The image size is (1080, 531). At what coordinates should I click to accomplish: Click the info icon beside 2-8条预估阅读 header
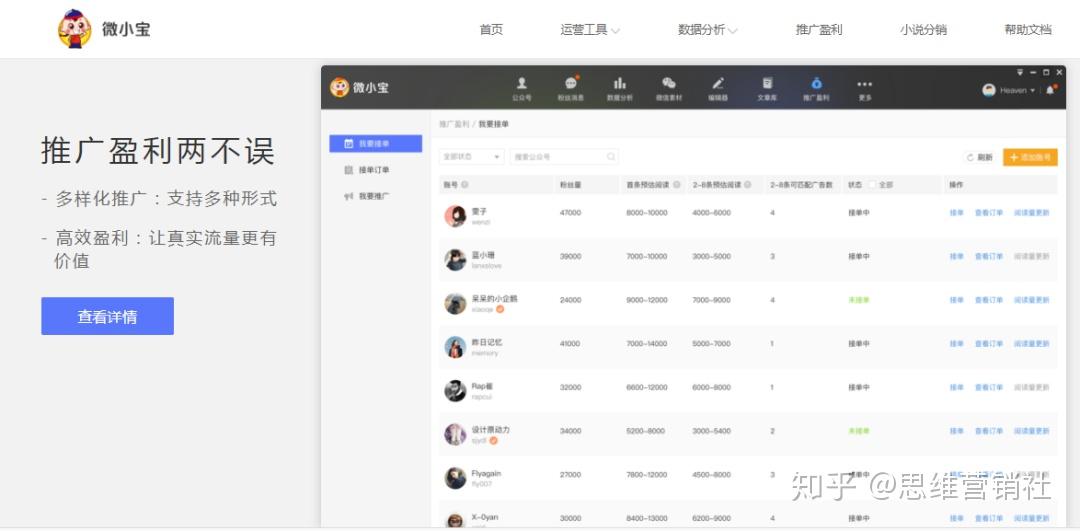pos(747,185)
